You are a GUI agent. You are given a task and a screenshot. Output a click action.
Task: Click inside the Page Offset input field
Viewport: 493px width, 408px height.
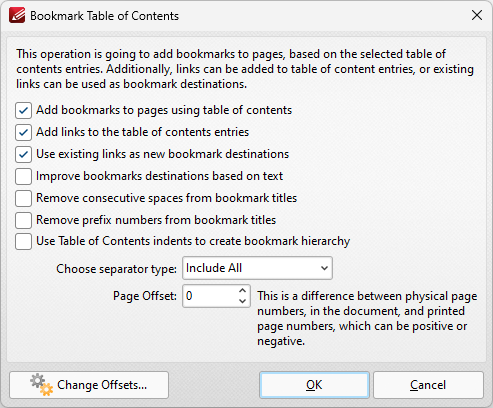[209, 296]
